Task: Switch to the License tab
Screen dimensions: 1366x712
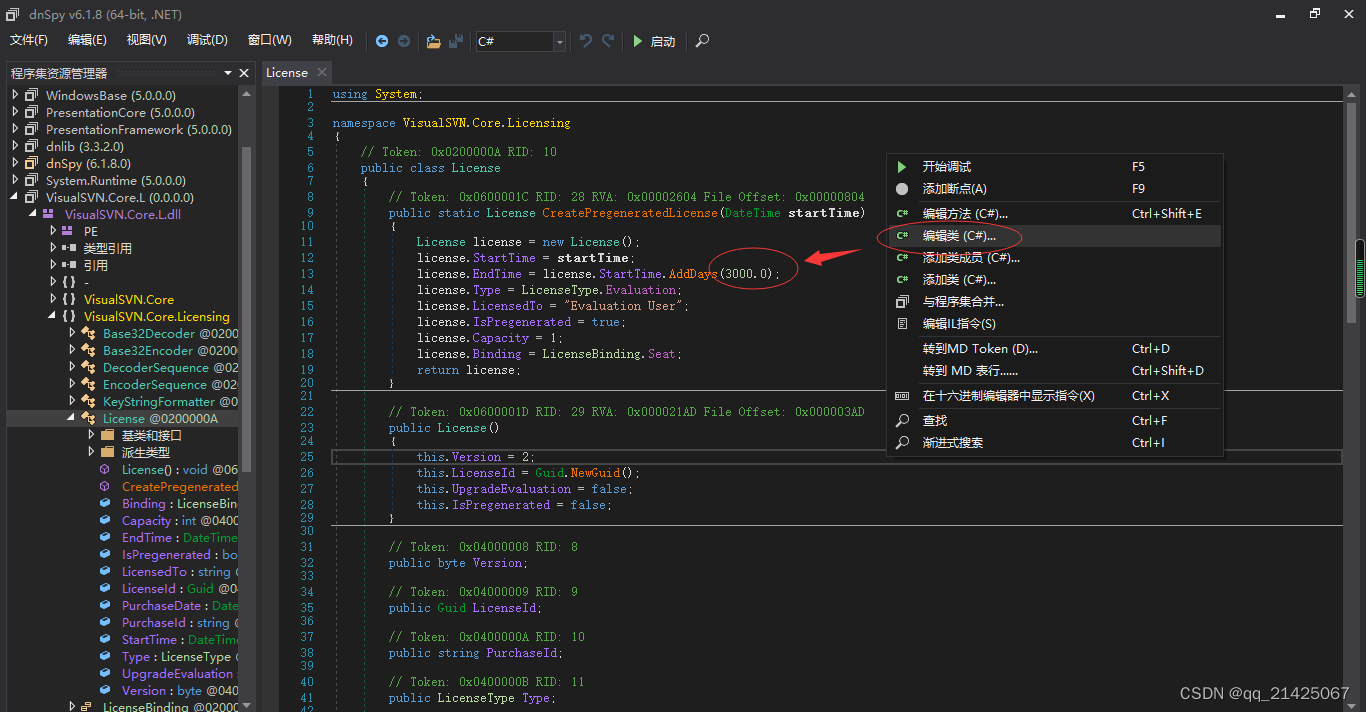Action: 288,72
